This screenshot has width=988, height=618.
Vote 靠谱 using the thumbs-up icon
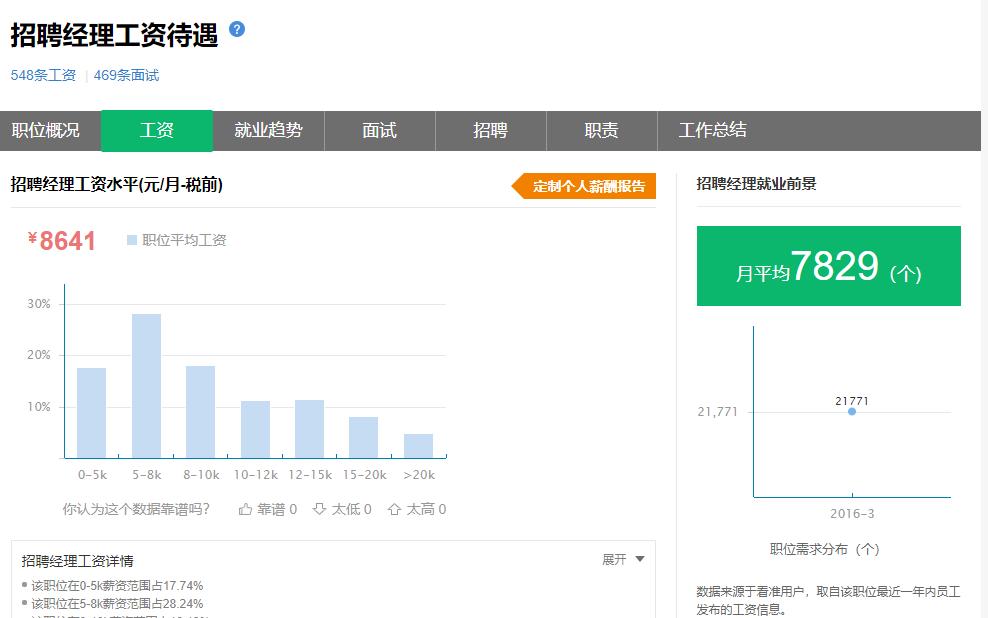click(244, 509)
